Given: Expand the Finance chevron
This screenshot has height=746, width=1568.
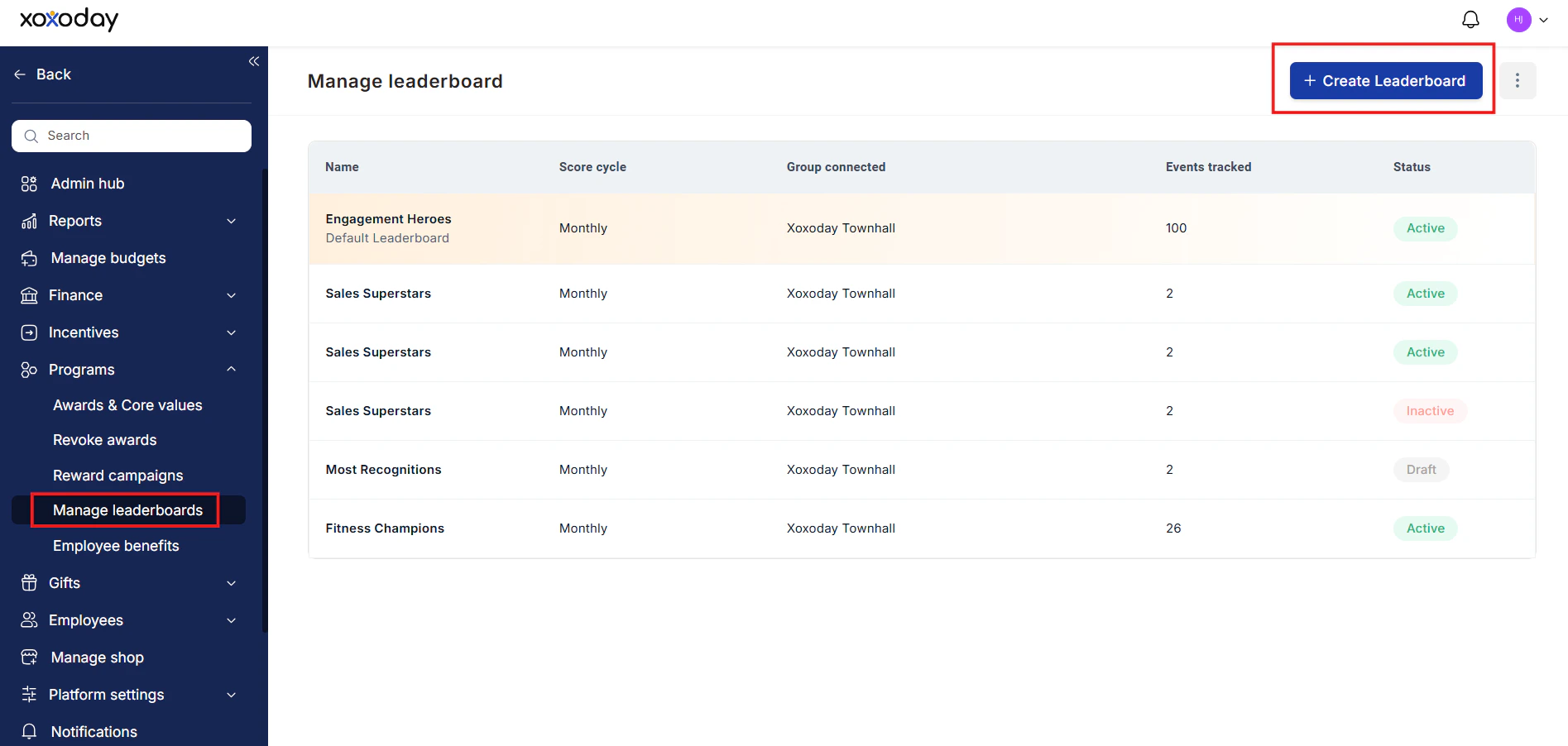Looking at the screenshot, I should click(x=232, y=295).
